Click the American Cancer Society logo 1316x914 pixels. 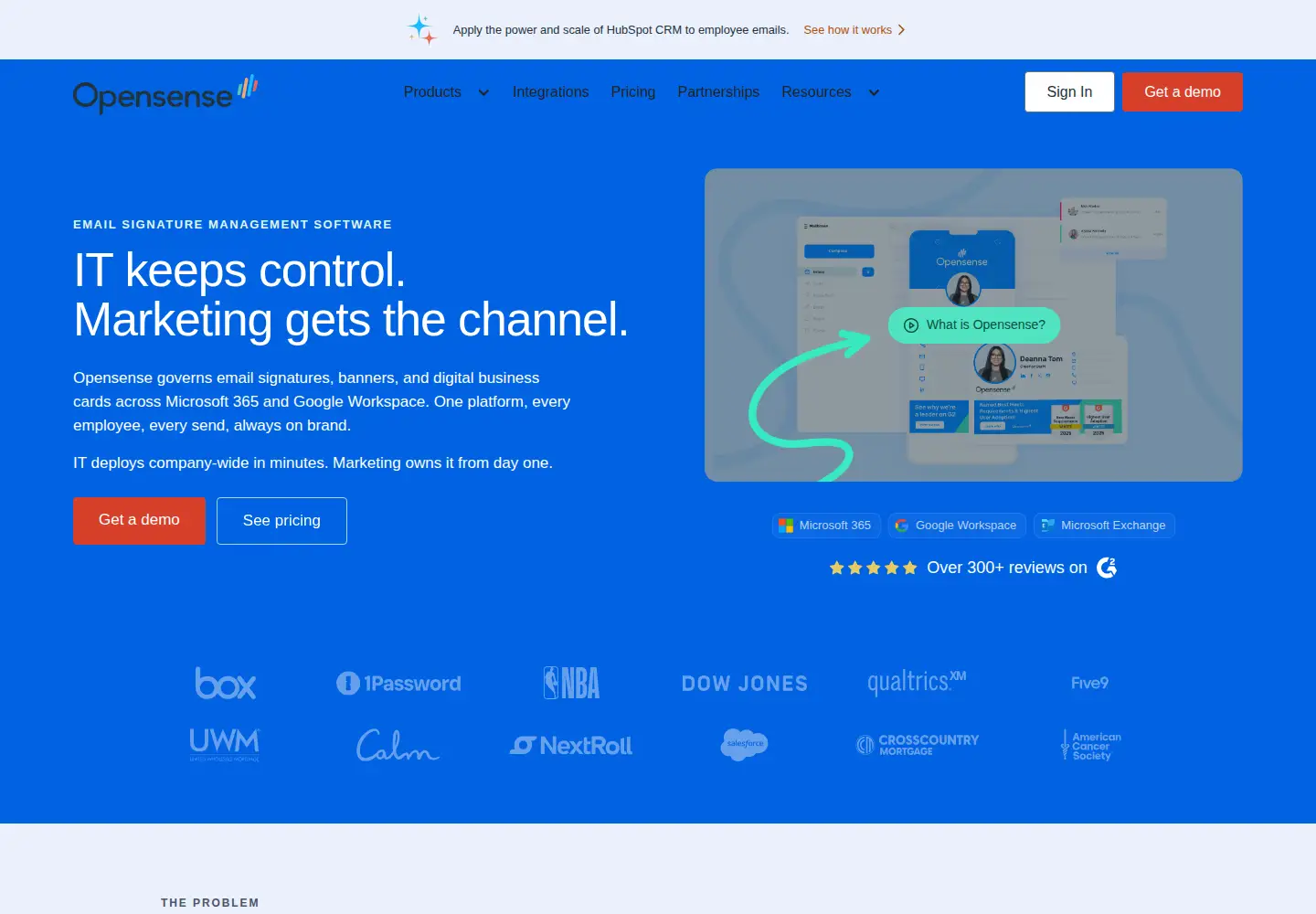[1090, 745]
